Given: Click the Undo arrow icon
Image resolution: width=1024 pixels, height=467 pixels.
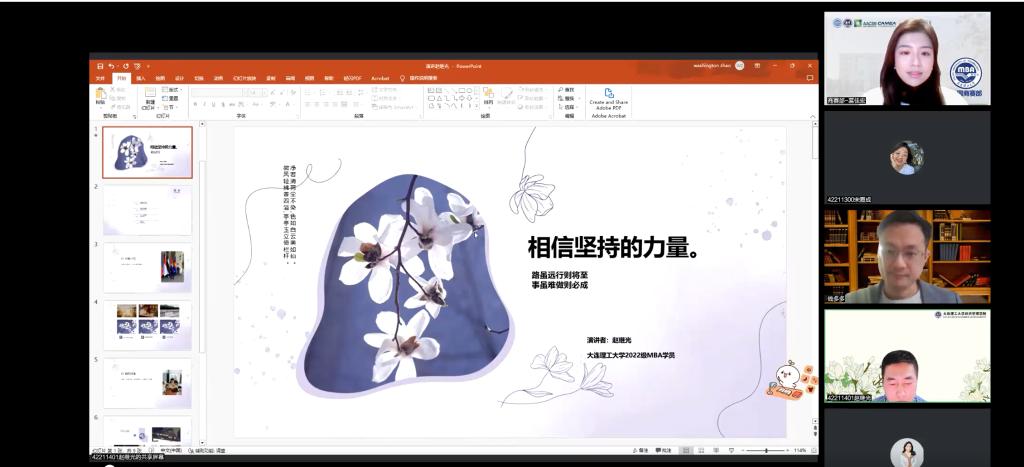Looking at the screenshot, I should click(x=111, y=66).
